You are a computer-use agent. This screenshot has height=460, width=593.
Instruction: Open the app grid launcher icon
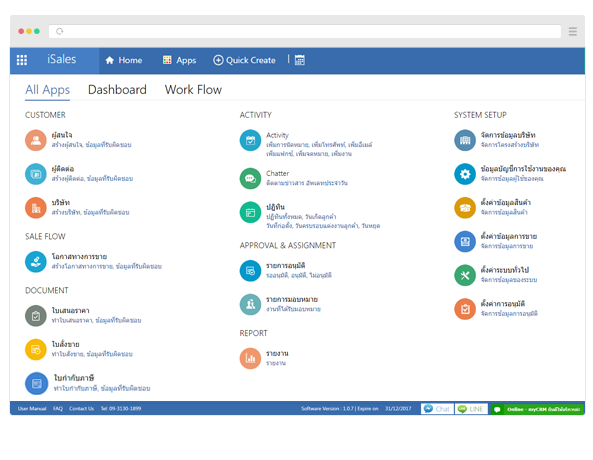click(22, 60)
